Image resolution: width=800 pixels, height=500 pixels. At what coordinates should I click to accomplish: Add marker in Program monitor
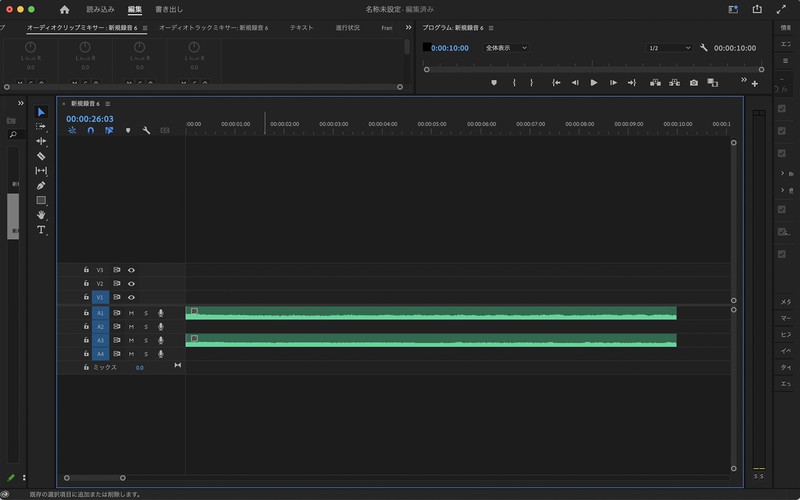point(493,83)
